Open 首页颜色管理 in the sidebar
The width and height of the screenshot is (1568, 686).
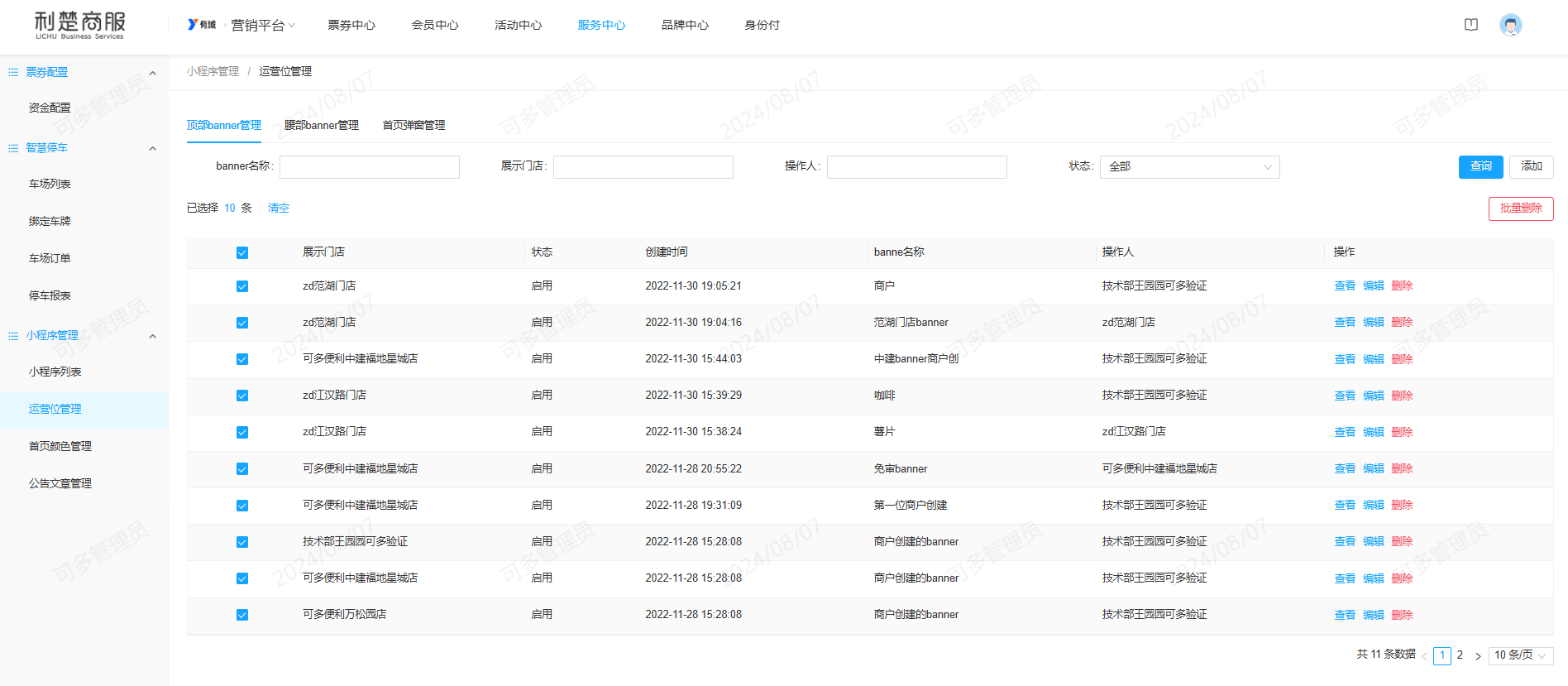click(60, 447)
